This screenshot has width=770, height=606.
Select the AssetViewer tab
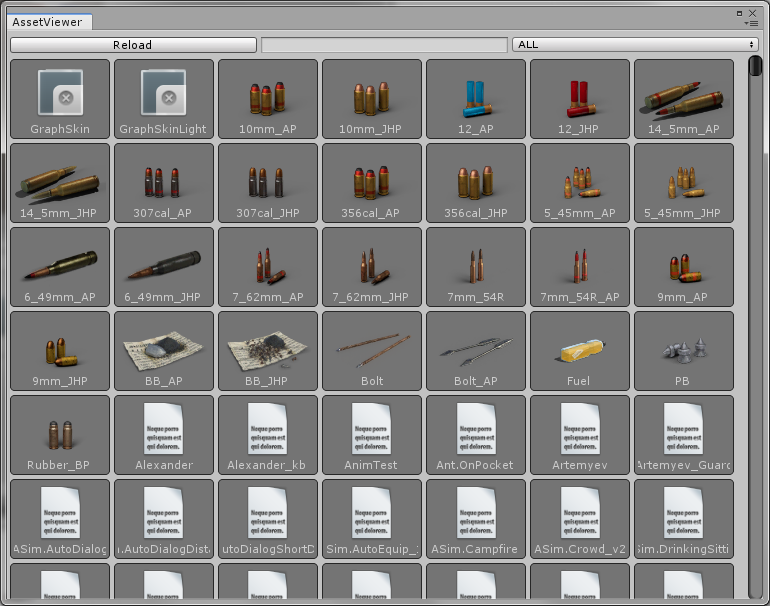(x=47, y=22)
